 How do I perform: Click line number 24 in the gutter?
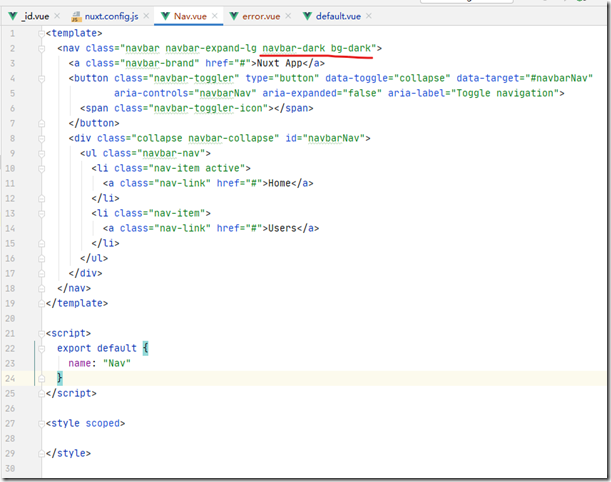10,379
